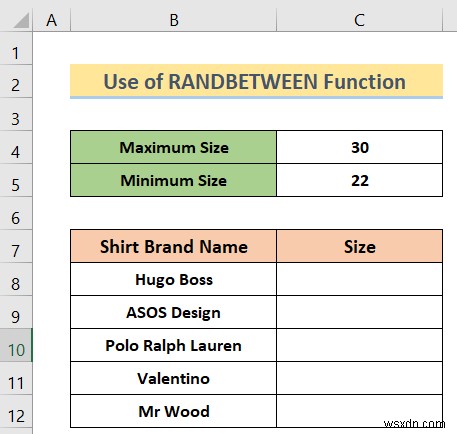Click the 'ASOS Design' cell
The width and height of the screenshot is (457, 434).
point(173,312)
